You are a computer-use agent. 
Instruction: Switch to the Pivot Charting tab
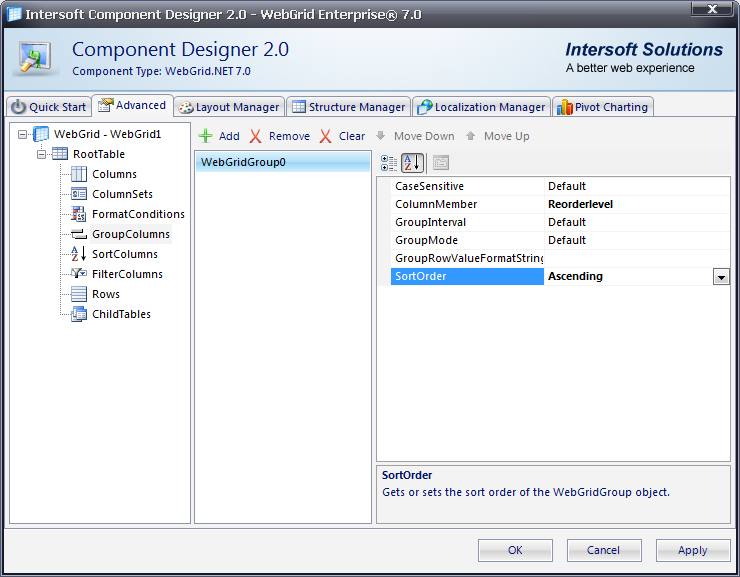603,107
